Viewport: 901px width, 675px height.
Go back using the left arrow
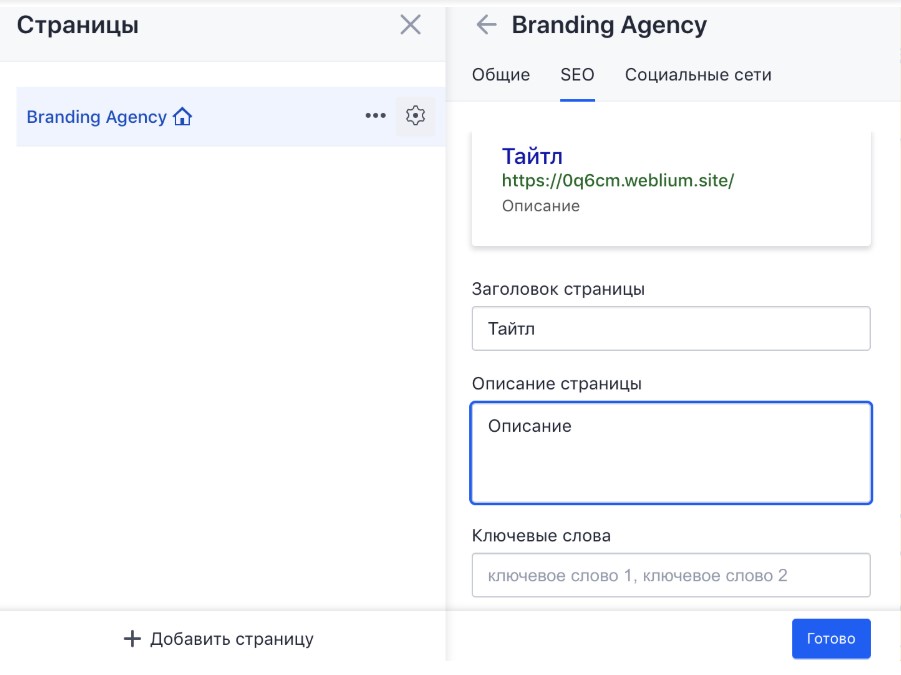[486, 26]
